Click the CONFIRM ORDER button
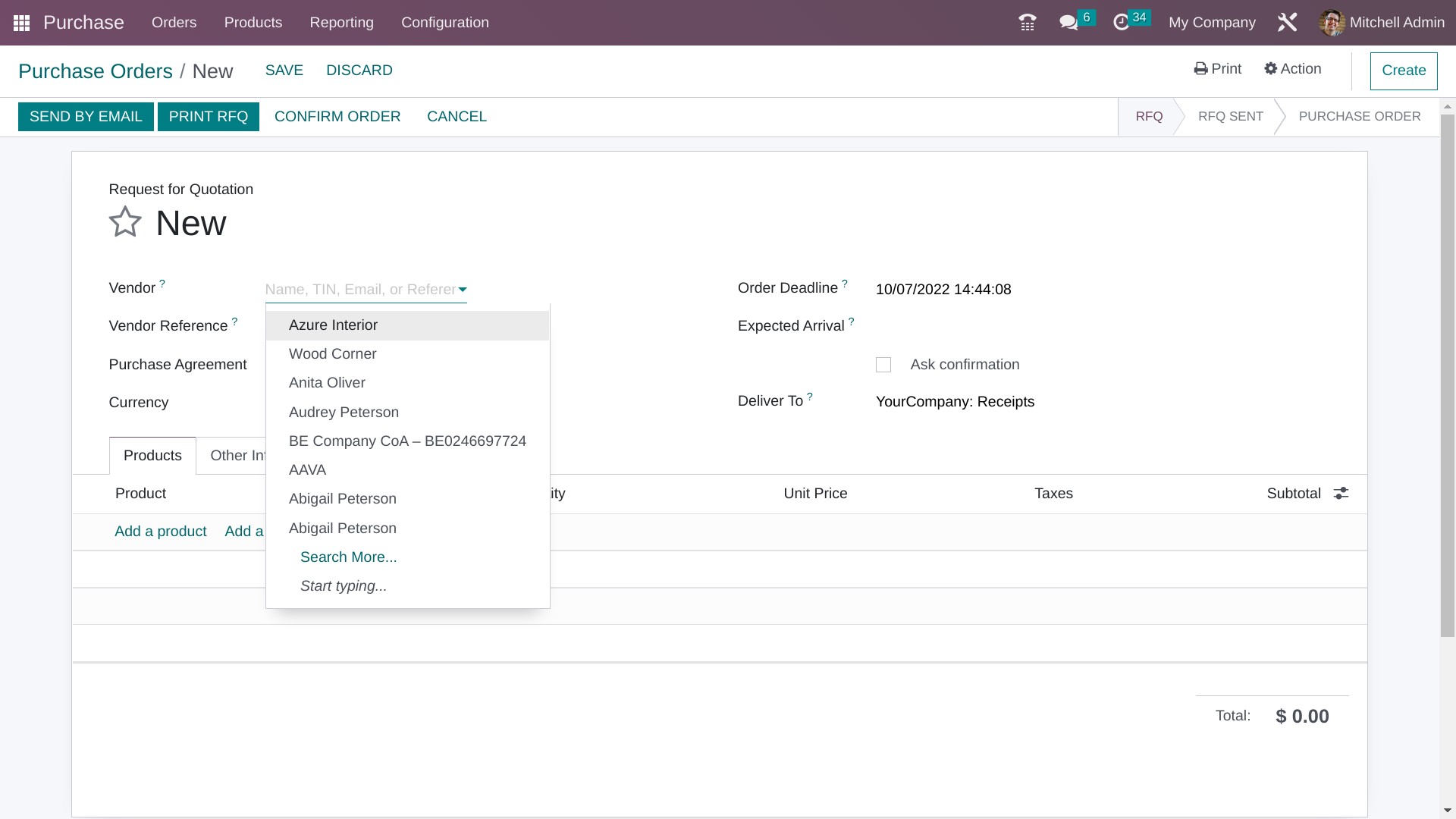1456x819 pixels. [x=337, y=116]
